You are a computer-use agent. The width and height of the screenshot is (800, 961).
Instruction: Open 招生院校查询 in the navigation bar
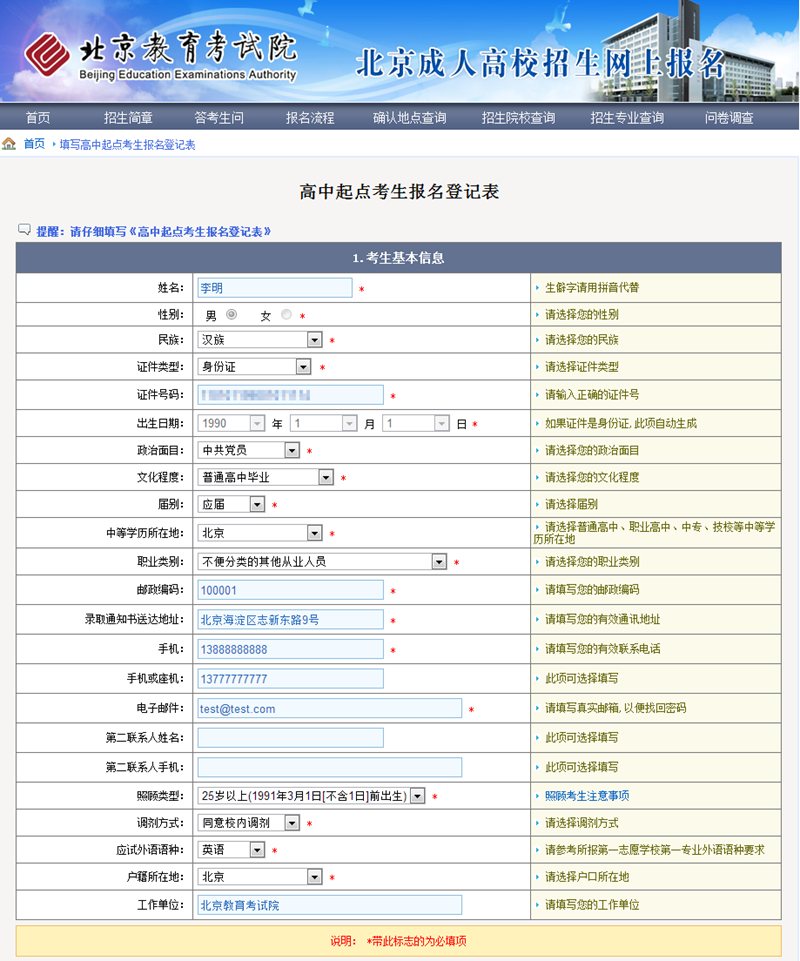pos(518,118)
